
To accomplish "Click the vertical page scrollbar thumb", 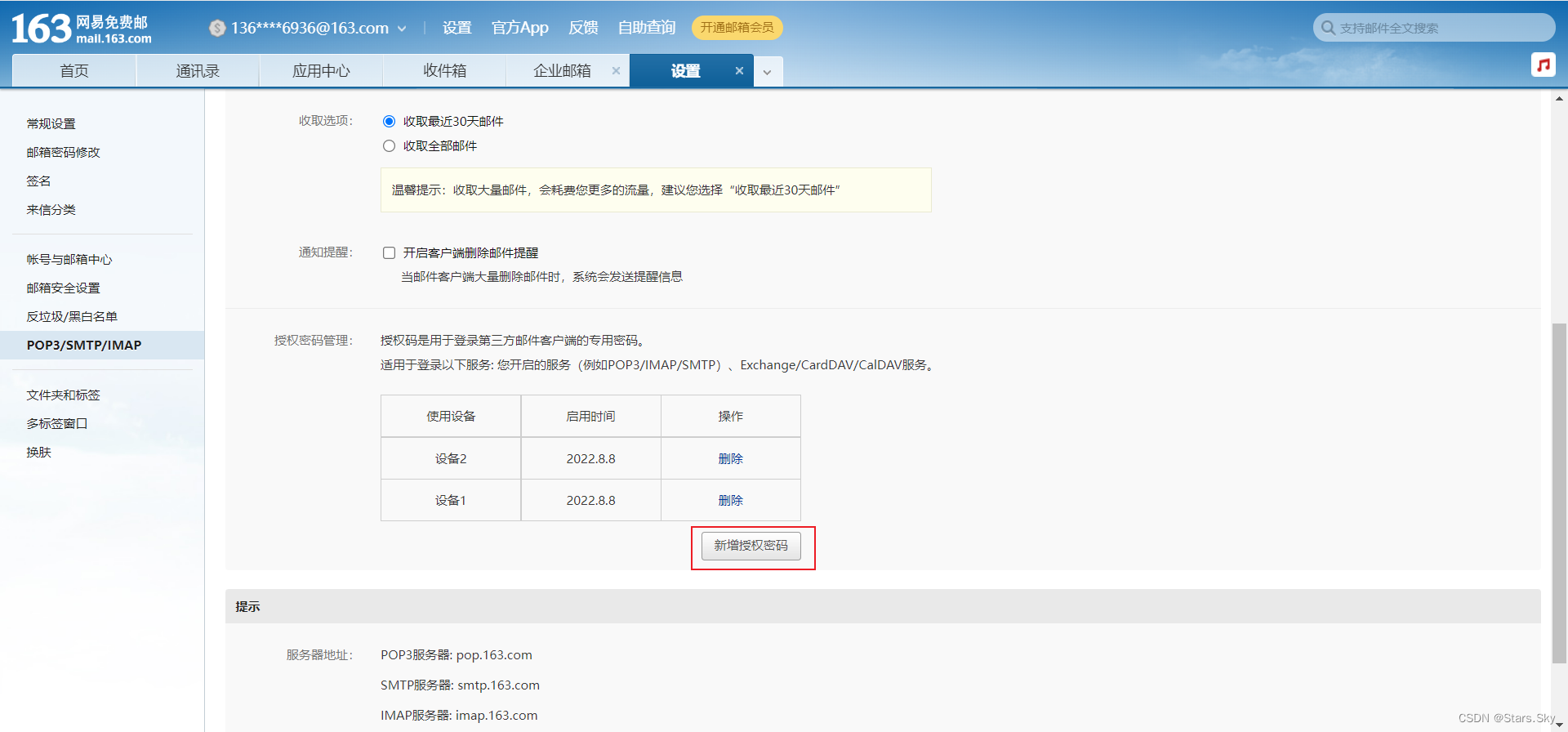I will click(1559, 490).
